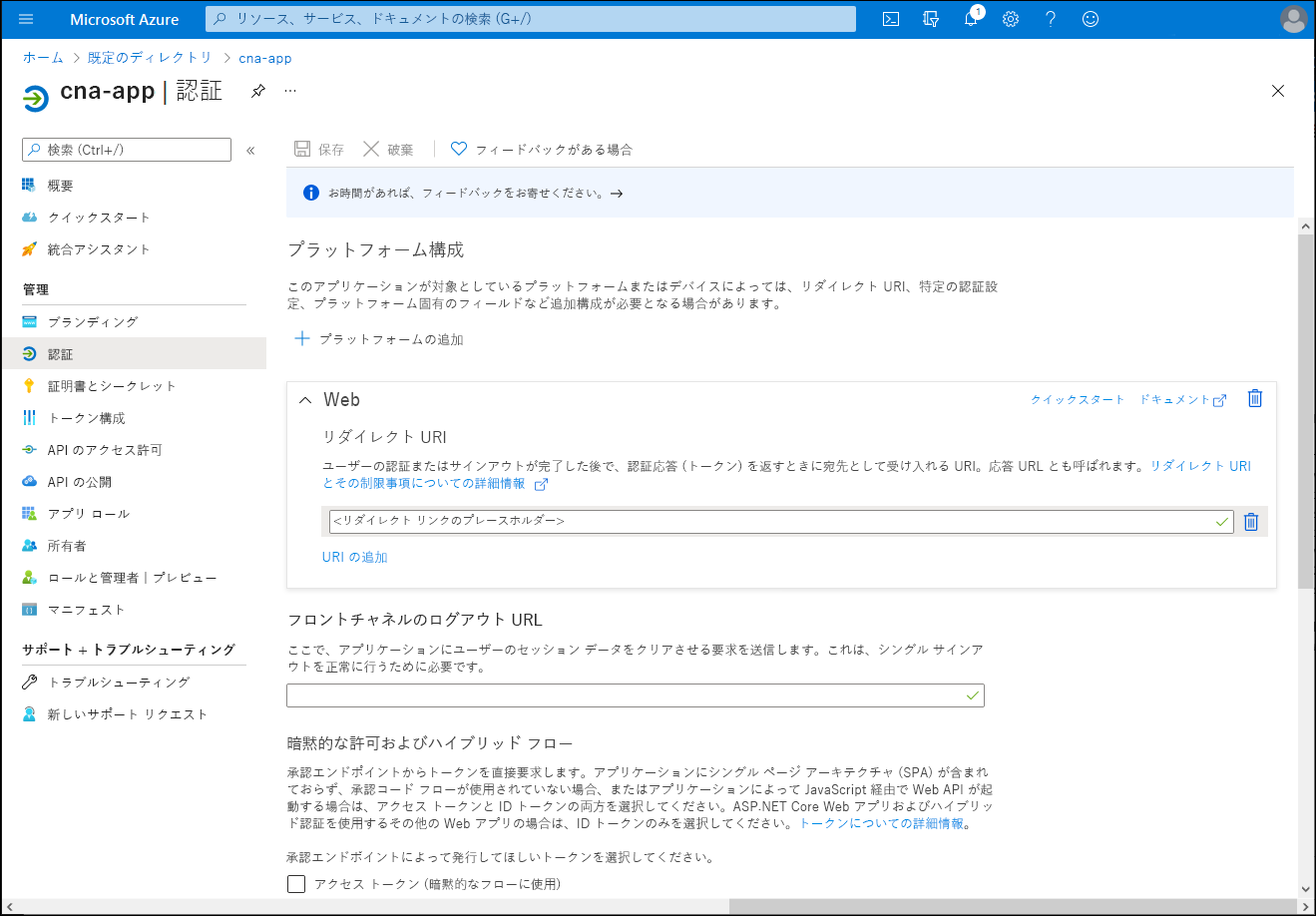Click cna-app breadcrumb
This screenshot has width=1316, height=916.
click(265, 58)
